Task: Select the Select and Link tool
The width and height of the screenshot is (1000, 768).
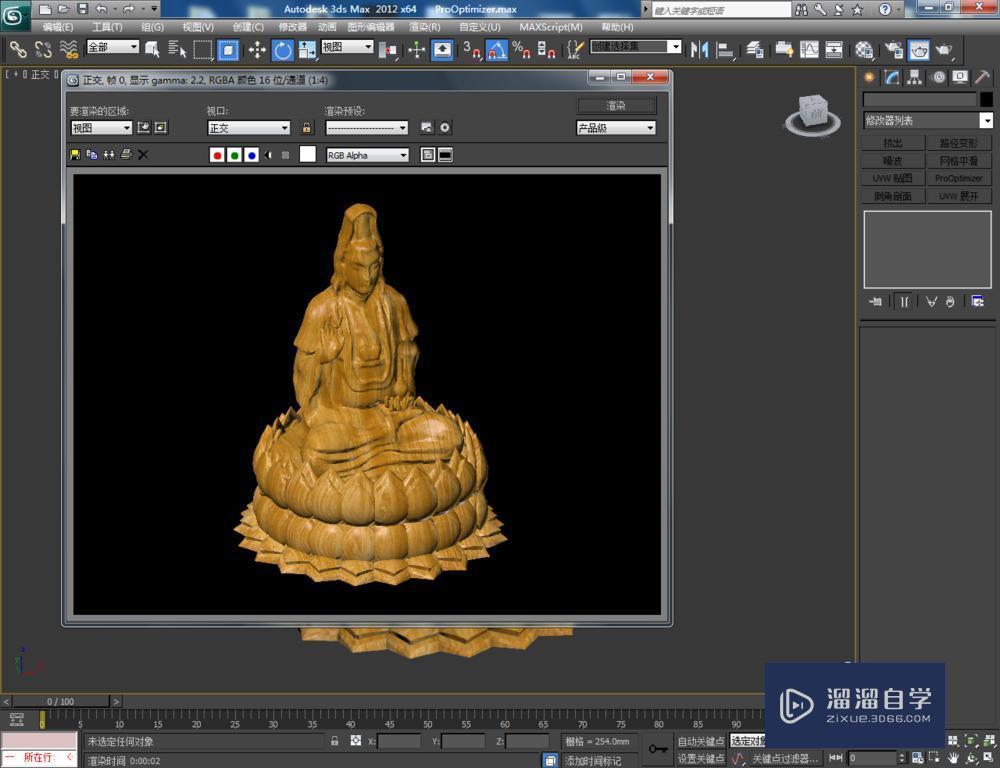Action: [17, 49]
